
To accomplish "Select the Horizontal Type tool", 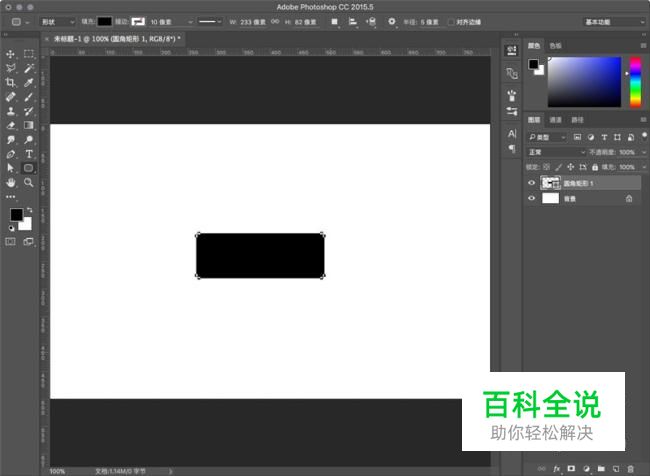I will tap(29, 154).
